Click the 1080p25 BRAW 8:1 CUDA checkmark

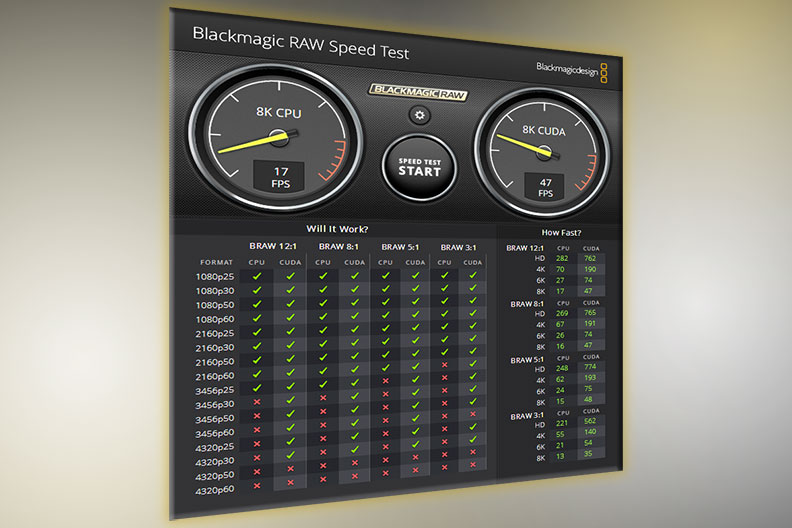(x=355, y=276)
